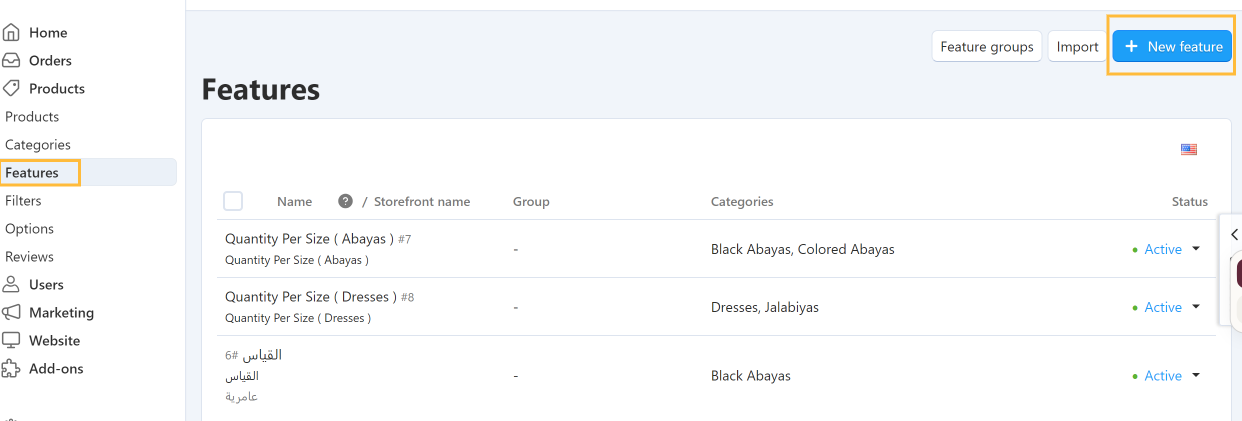1242x421 pixels.
Task: Click the Home house icon in the sidebar
Action: tap(11, 33)
